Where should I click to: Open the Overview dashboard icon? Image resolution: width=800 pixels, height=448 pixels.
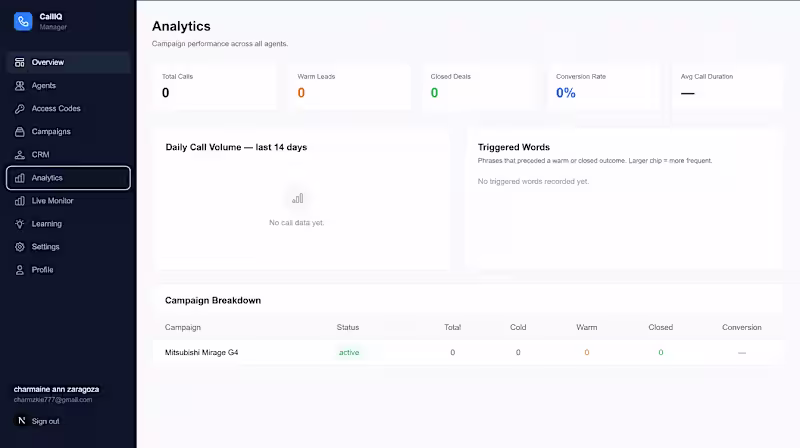[19, 62]
